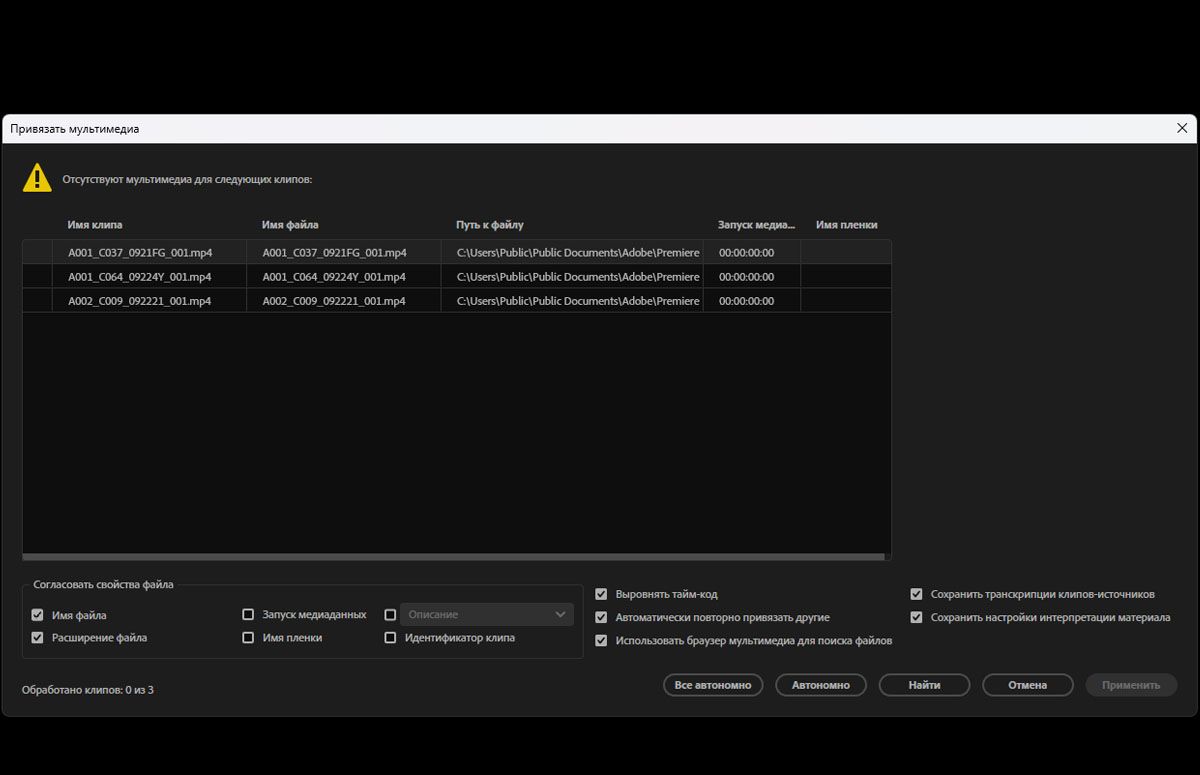The image size is (1200, 775).
Task: Sort by the Имя файла column header
Action: (x=290, y=225)
